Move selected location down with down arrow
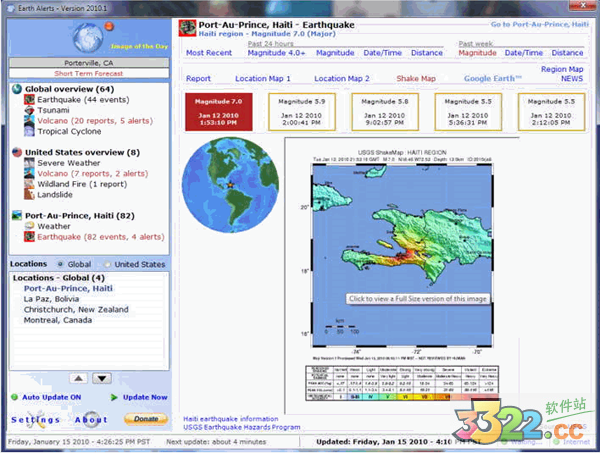The height and width of the screenshot is (453, 600). (x=102, y=378)
